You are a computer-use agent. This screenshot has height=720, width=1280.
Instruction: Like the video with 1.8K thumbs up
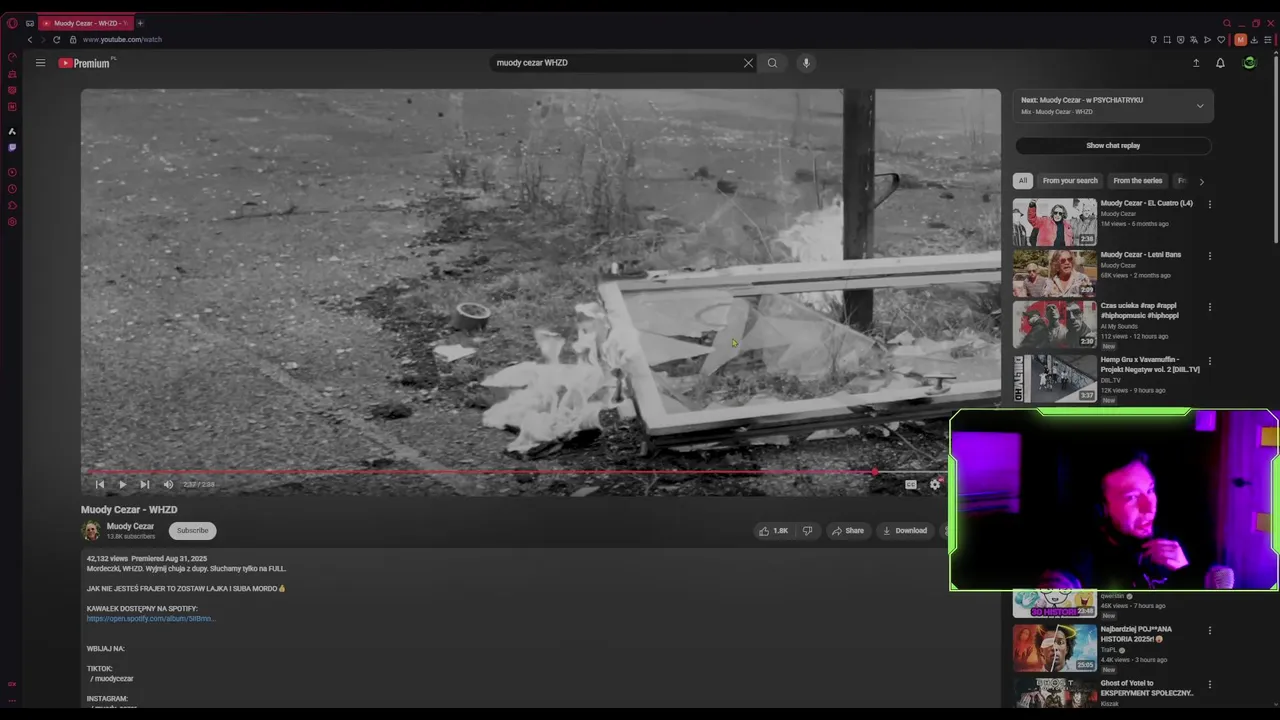click(774, 531)
